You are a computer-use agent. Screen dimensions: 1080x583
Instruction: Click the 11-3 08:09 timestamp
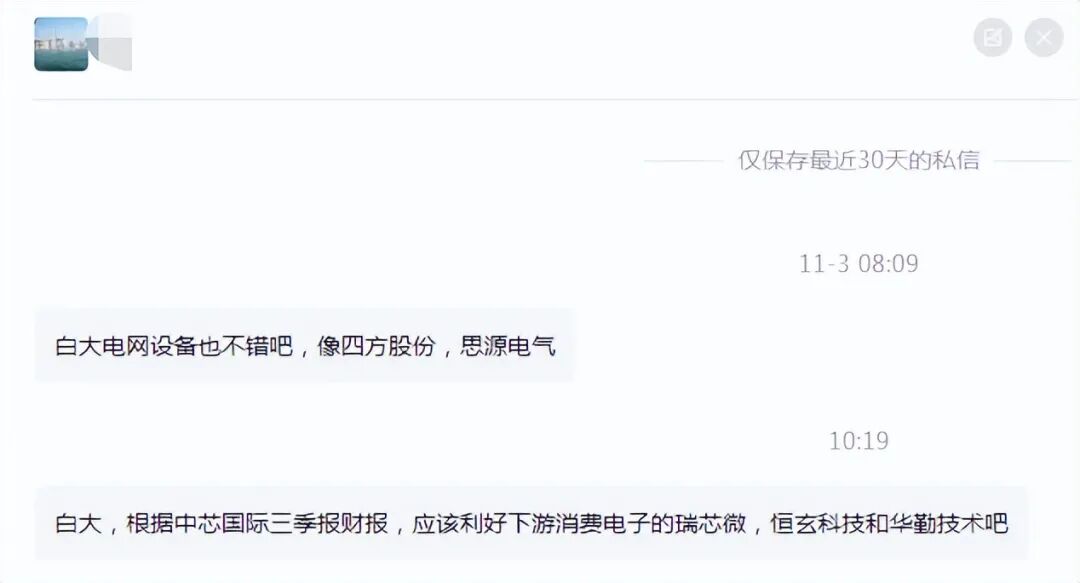(x=858, y=263)
